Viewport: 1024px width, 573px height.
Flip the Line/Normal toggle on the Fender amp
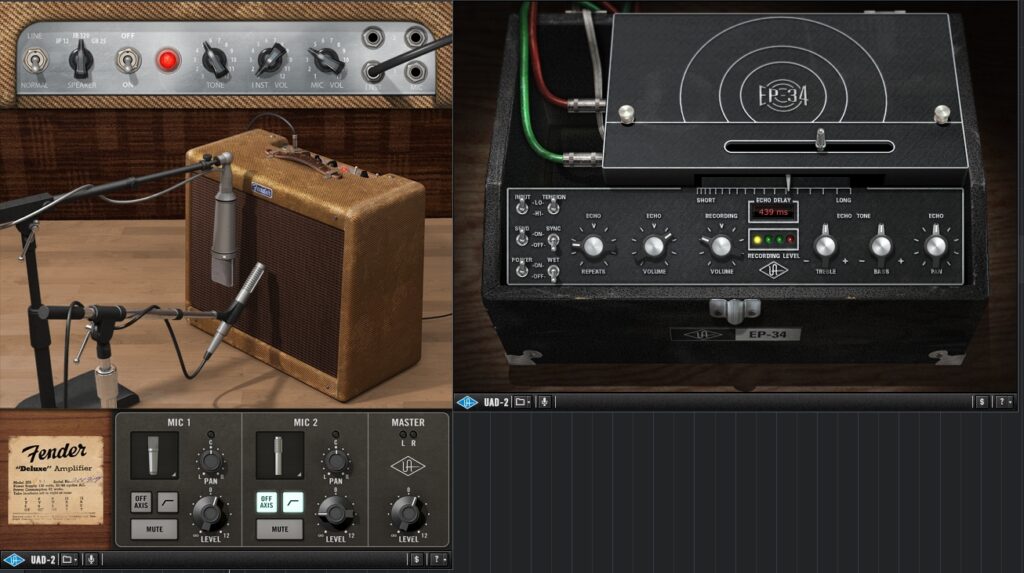[34, 61]
